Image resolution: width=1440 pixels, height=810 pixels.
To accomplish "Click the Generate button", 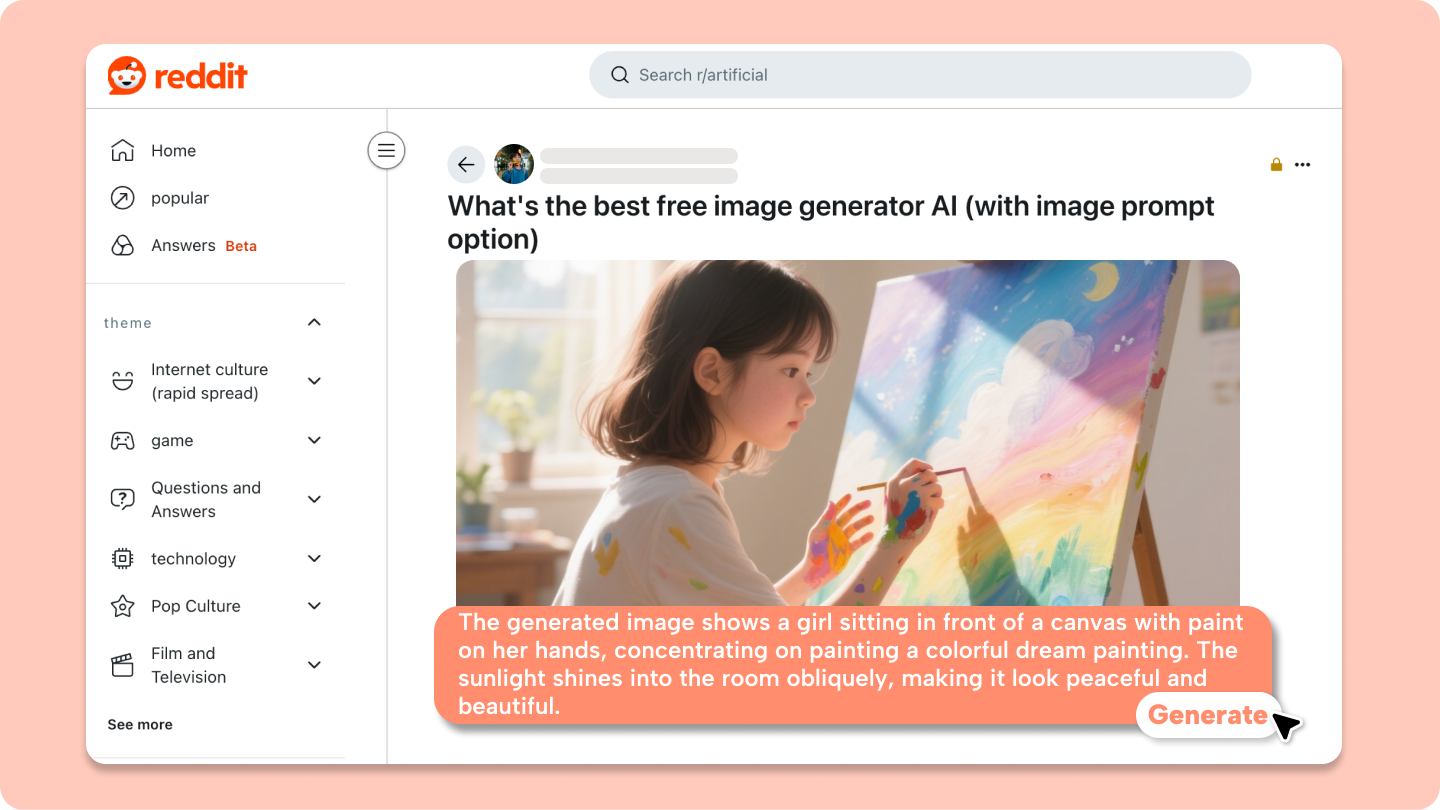I will point(1207,715).
